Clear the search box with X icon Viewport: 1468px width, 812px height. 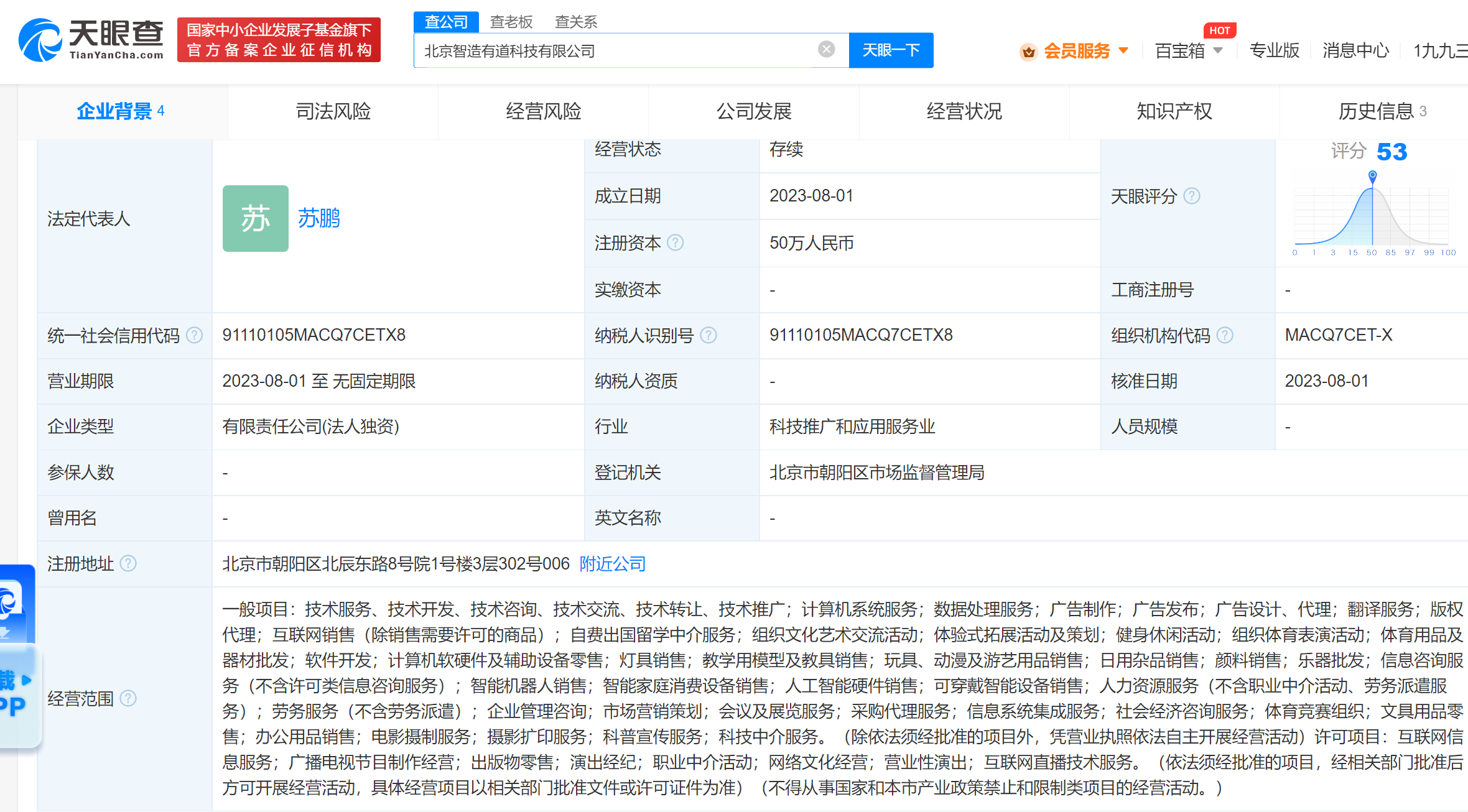pos(826,49)
